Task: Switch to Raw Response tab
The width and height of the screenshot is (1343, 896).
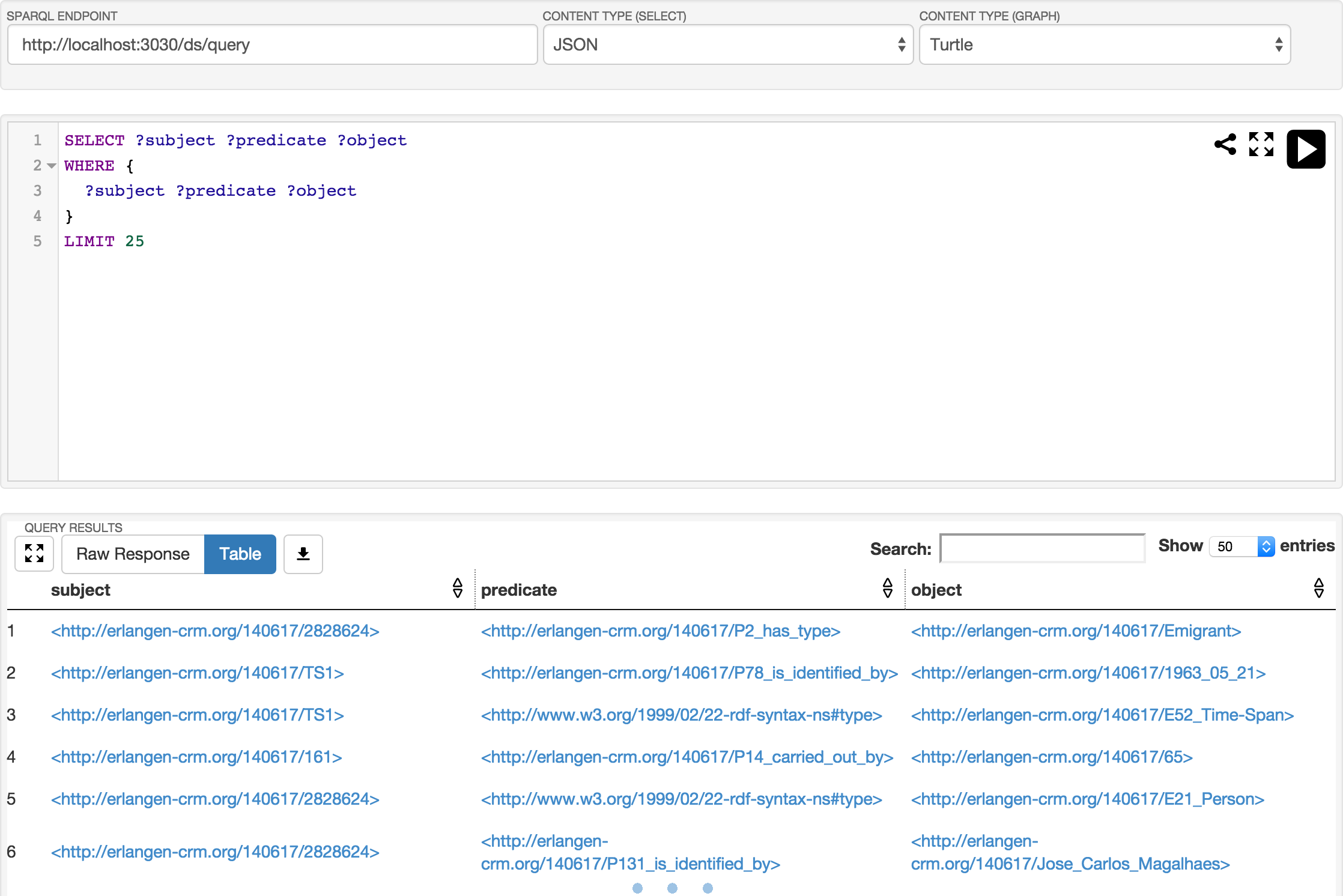Action: pyautogui.click(x=133, y=554)
